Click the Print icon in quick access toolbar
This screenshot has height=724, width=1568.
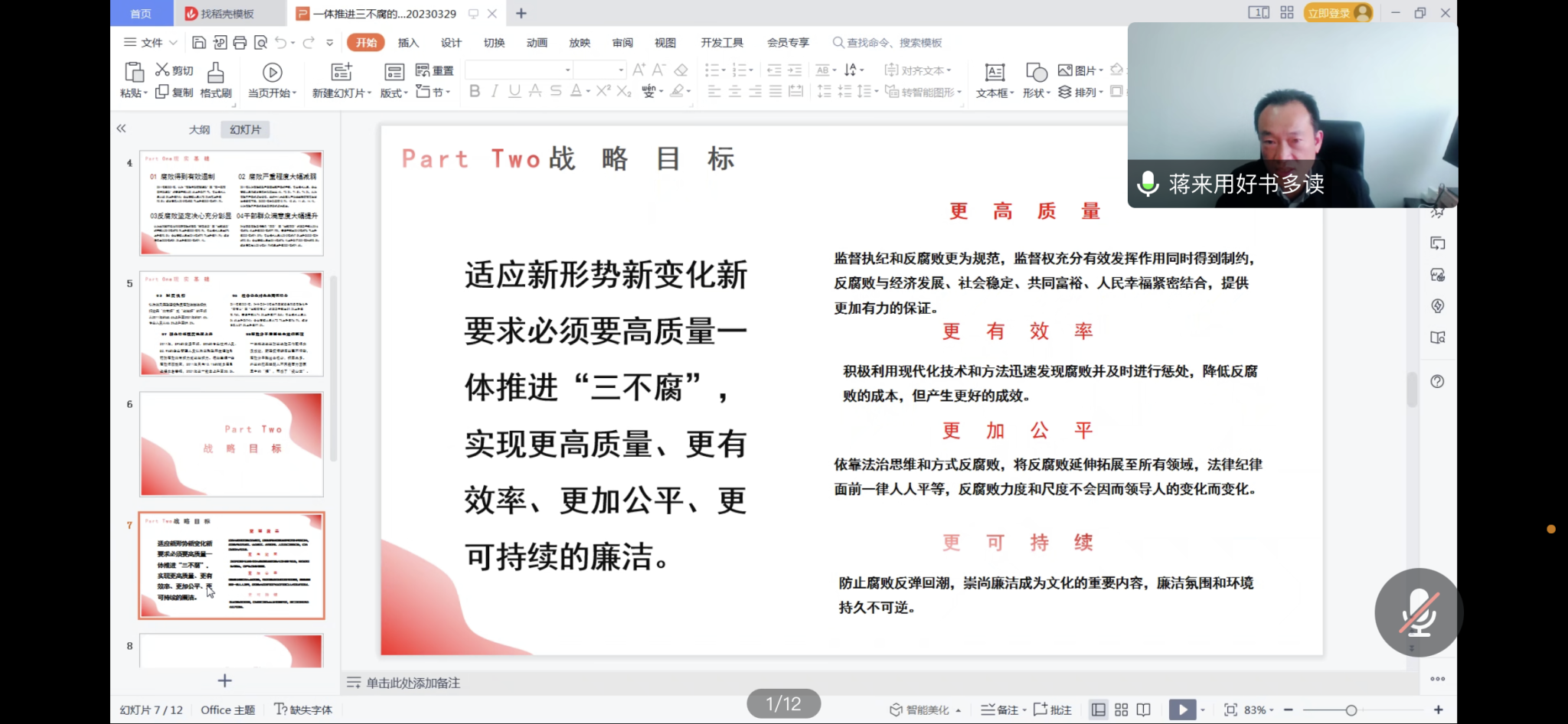point(240,43)
